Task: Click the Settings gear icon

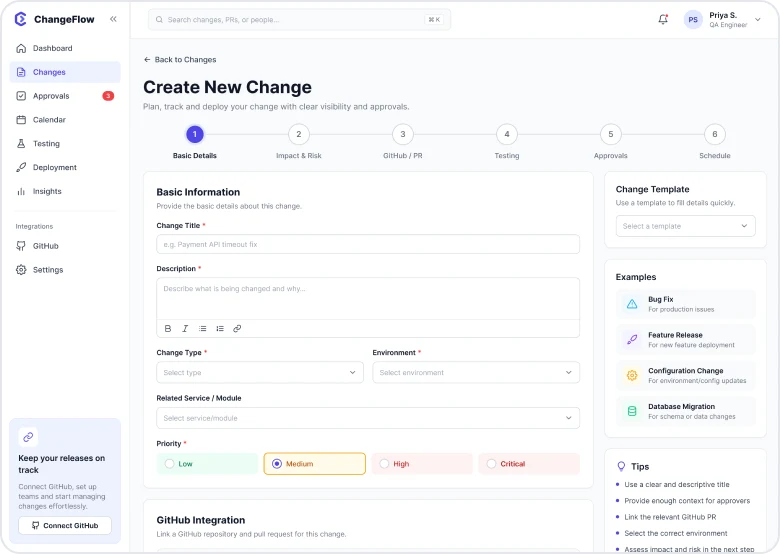Action: [x=21, y=270]
